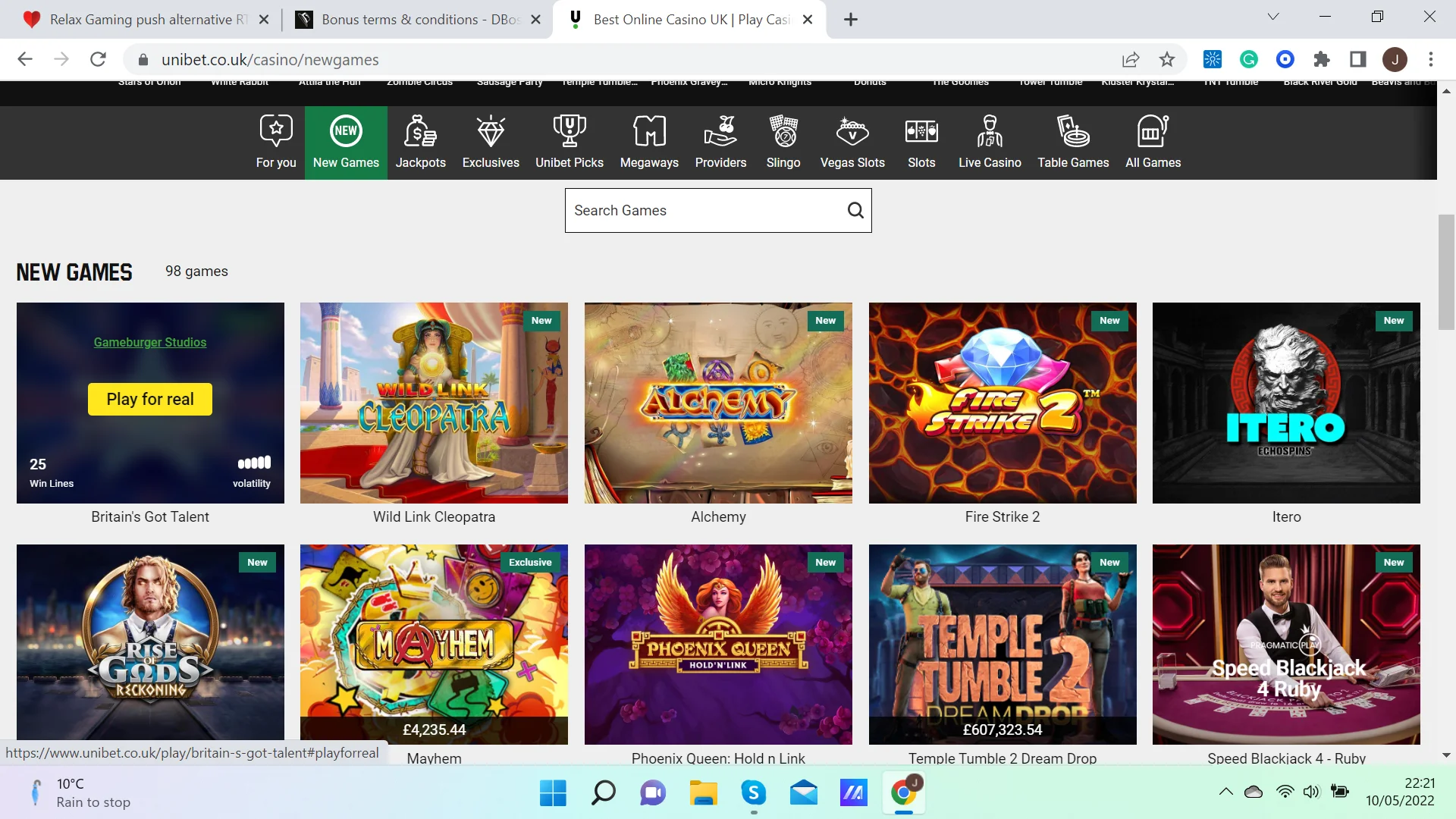Close the Bonus terms tab
This screenshot has height=819, width=1456.
pos(535,20)
